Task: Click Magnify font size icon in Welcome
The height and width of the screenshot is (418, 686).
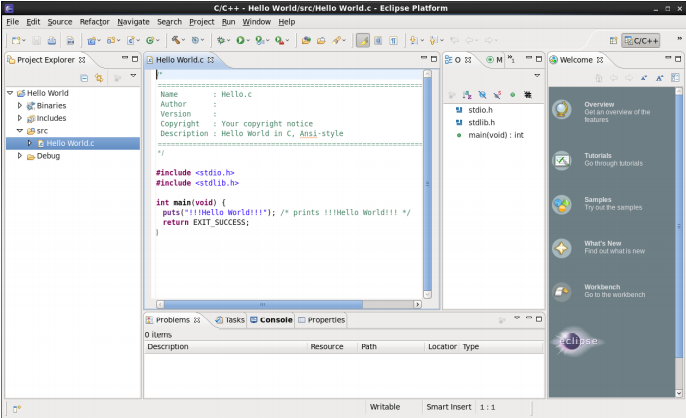Action: click(x=659, y=78)
